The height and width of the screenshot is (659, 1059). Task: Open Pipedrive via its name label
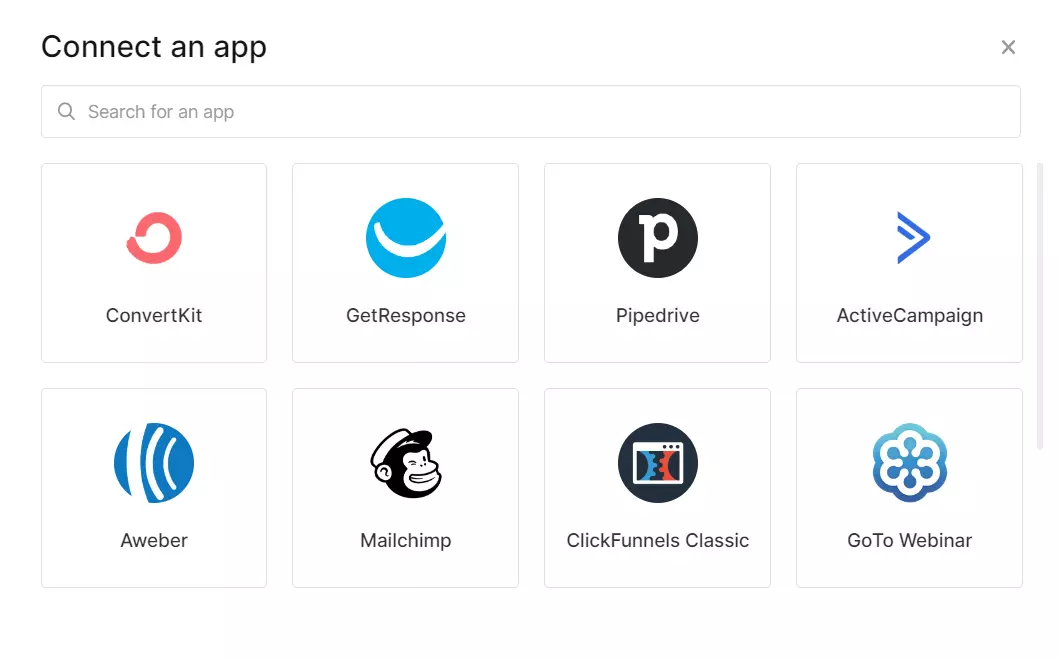point(657,316)
